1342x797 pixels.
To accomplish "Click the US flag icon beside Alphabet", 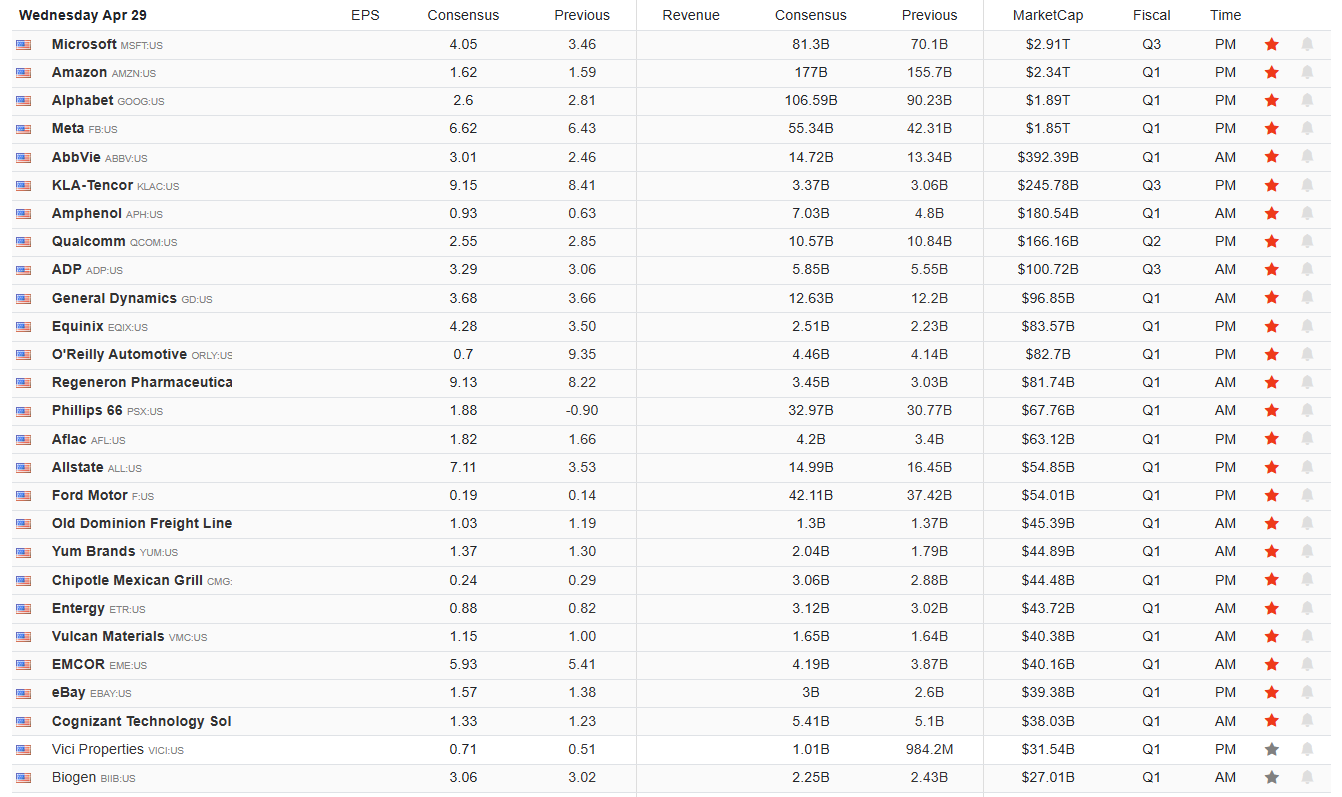I will 24,101.
